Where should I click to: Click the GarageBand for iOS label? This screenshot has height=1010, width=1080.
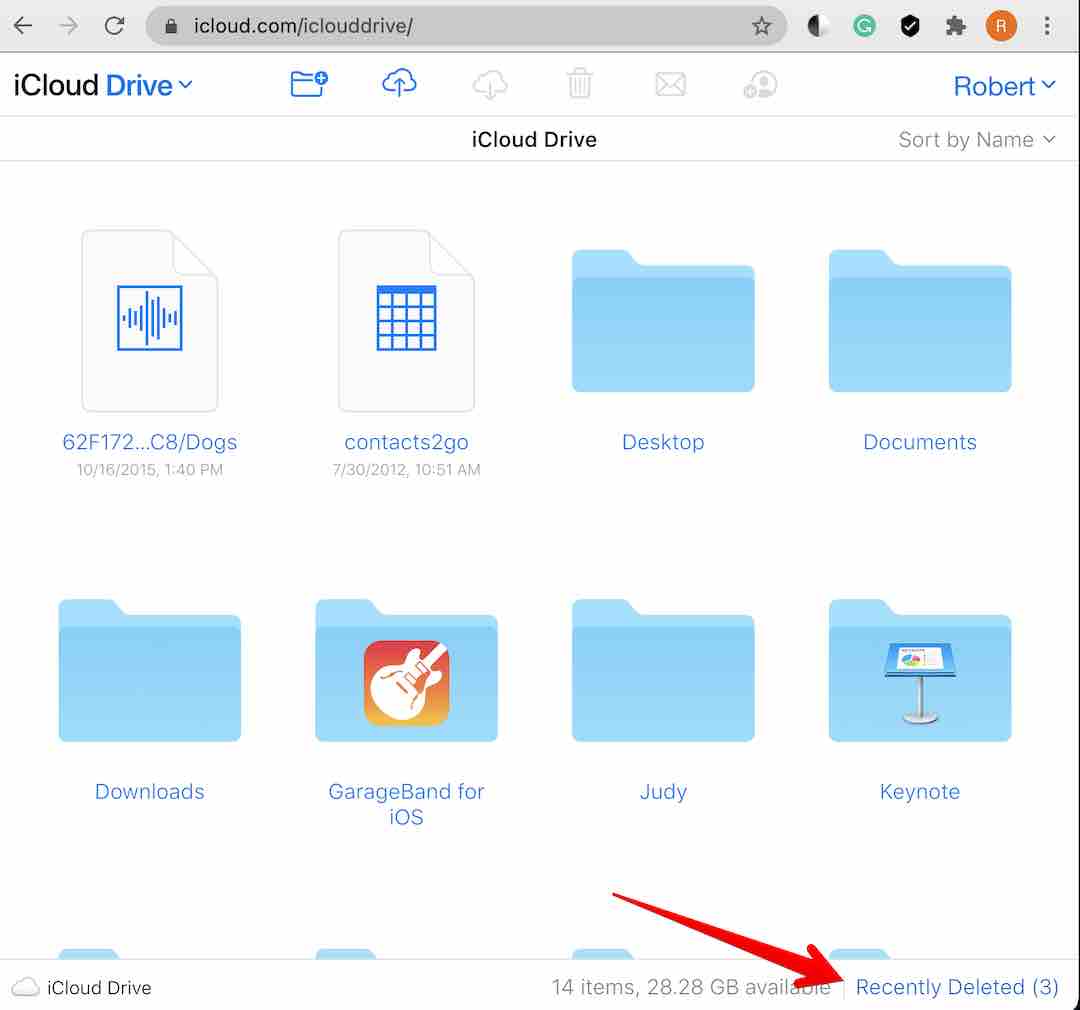point(406,804)
